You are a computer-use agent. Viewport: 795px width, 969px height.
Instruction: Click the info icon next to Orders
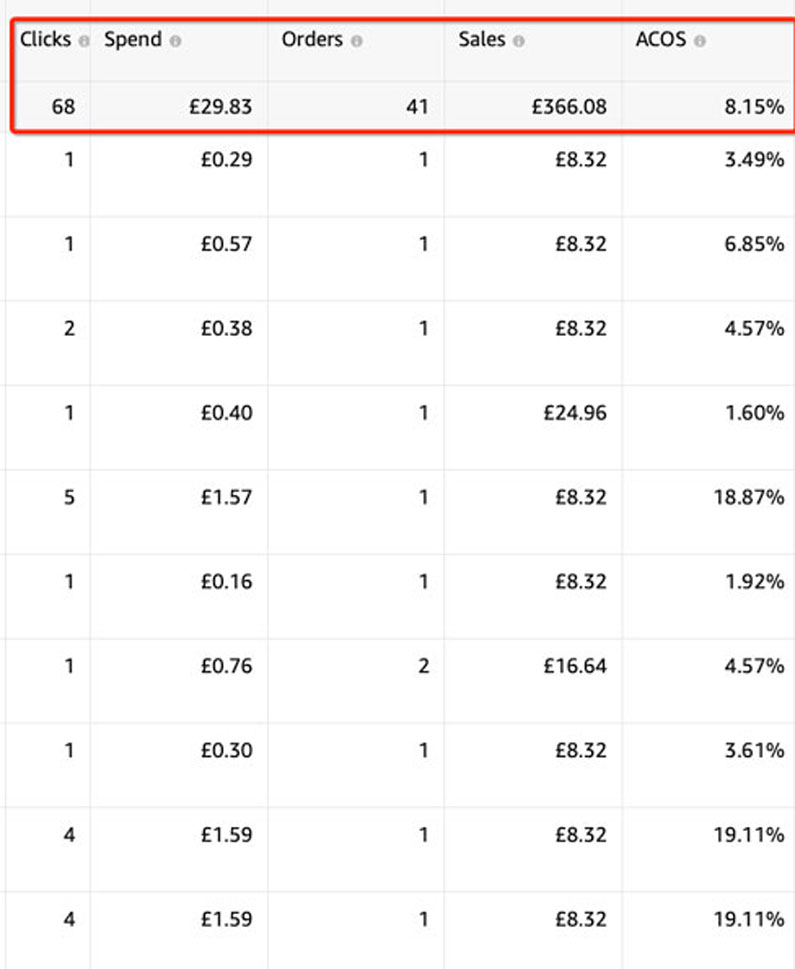357,42
